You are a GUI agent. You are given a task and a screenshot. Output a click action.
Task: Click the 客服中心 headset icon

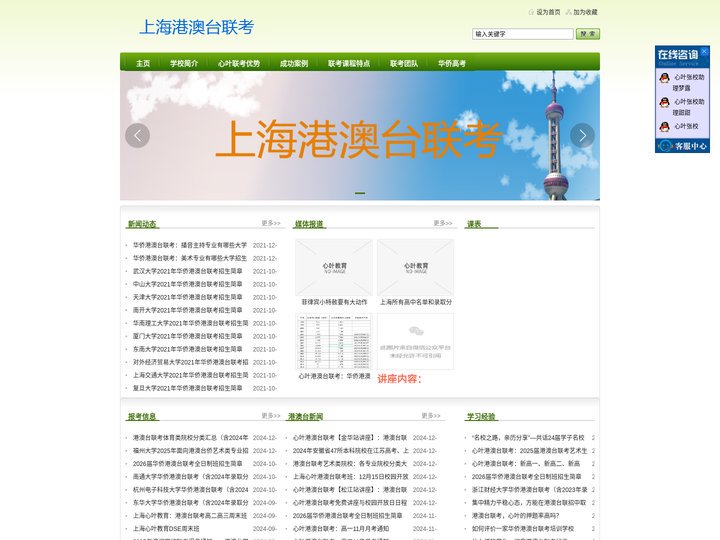(665, 146)
